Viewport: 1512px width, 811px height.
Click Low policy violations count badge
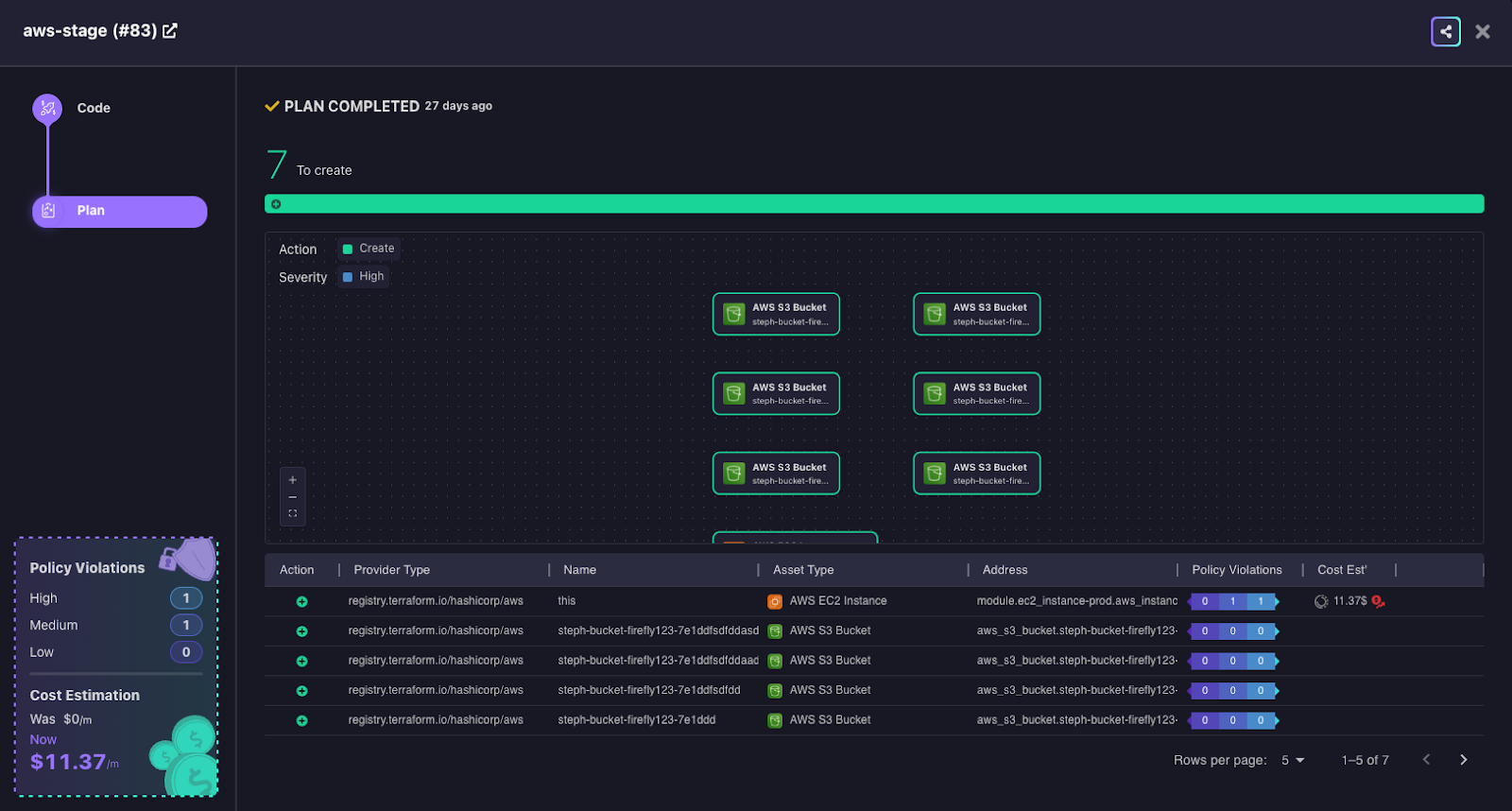pyautogui.click(x=186, y=652)
